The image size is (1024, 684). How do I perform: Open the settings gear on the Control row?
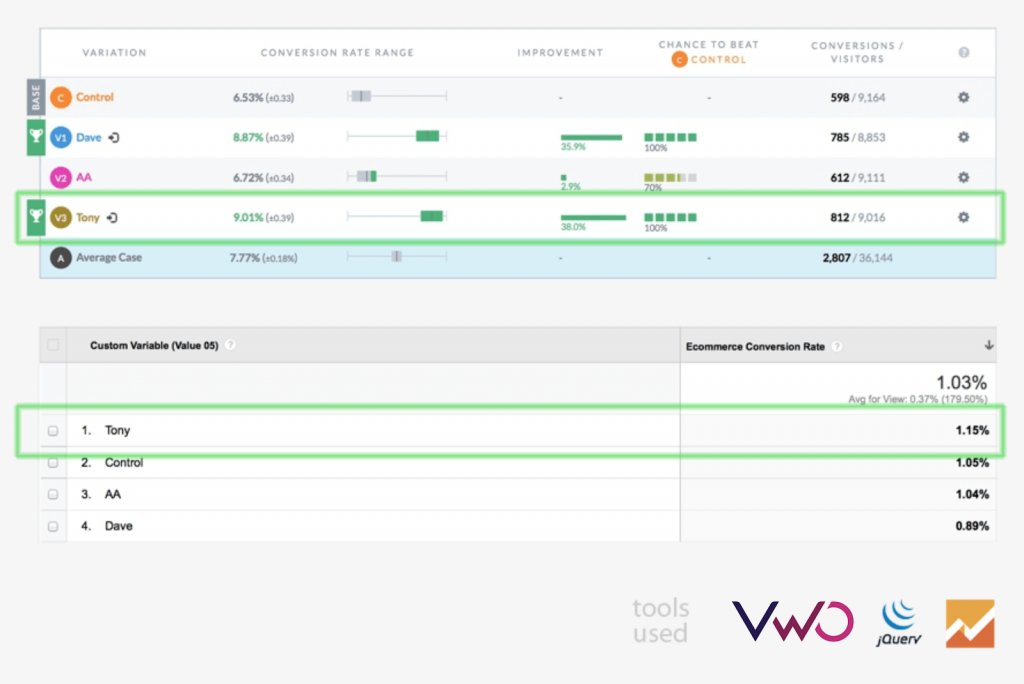point(962,97)
